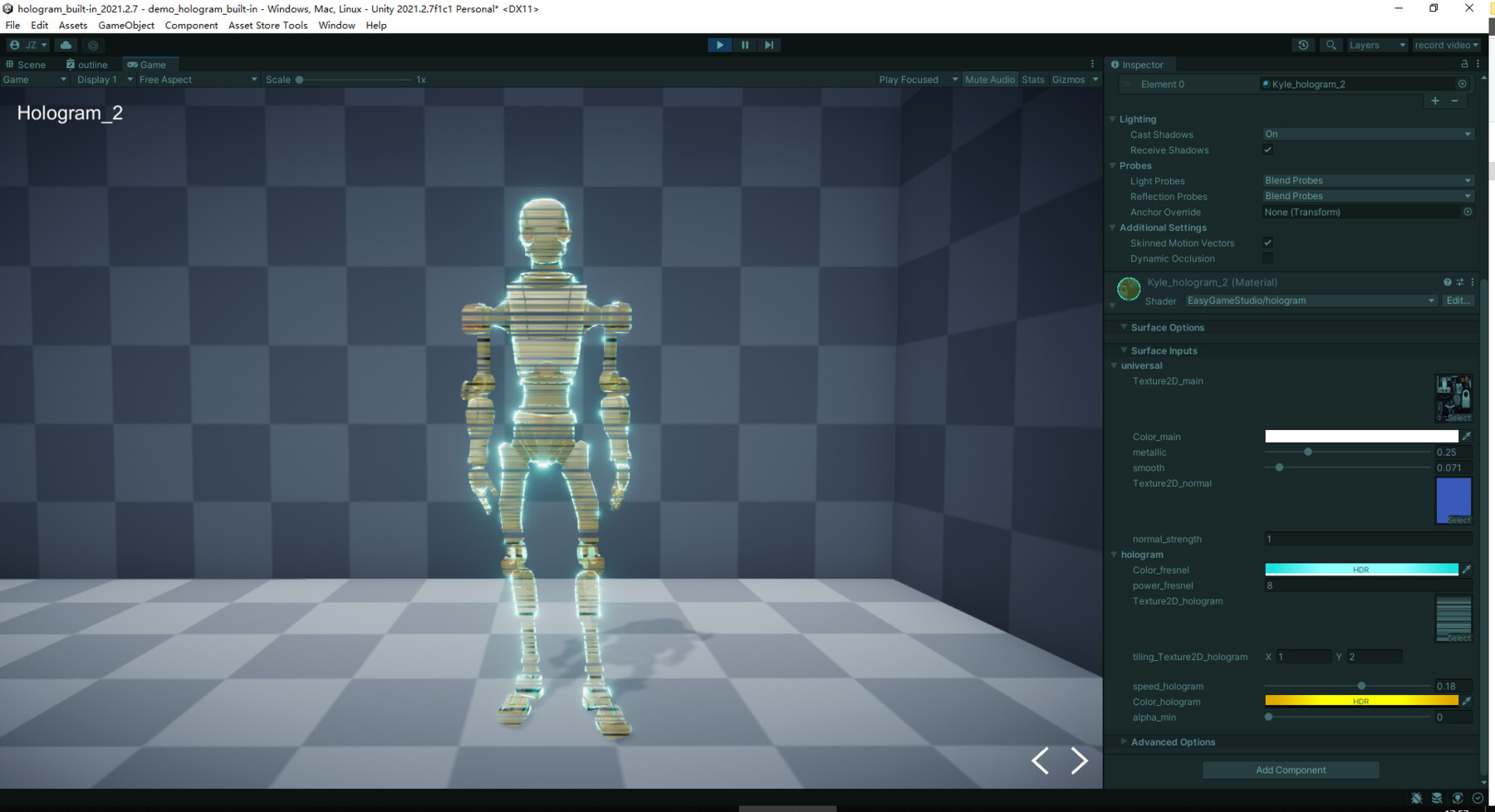Pause game playback
This screenshot has height=812, width=1495.
[x=744, y=45]
